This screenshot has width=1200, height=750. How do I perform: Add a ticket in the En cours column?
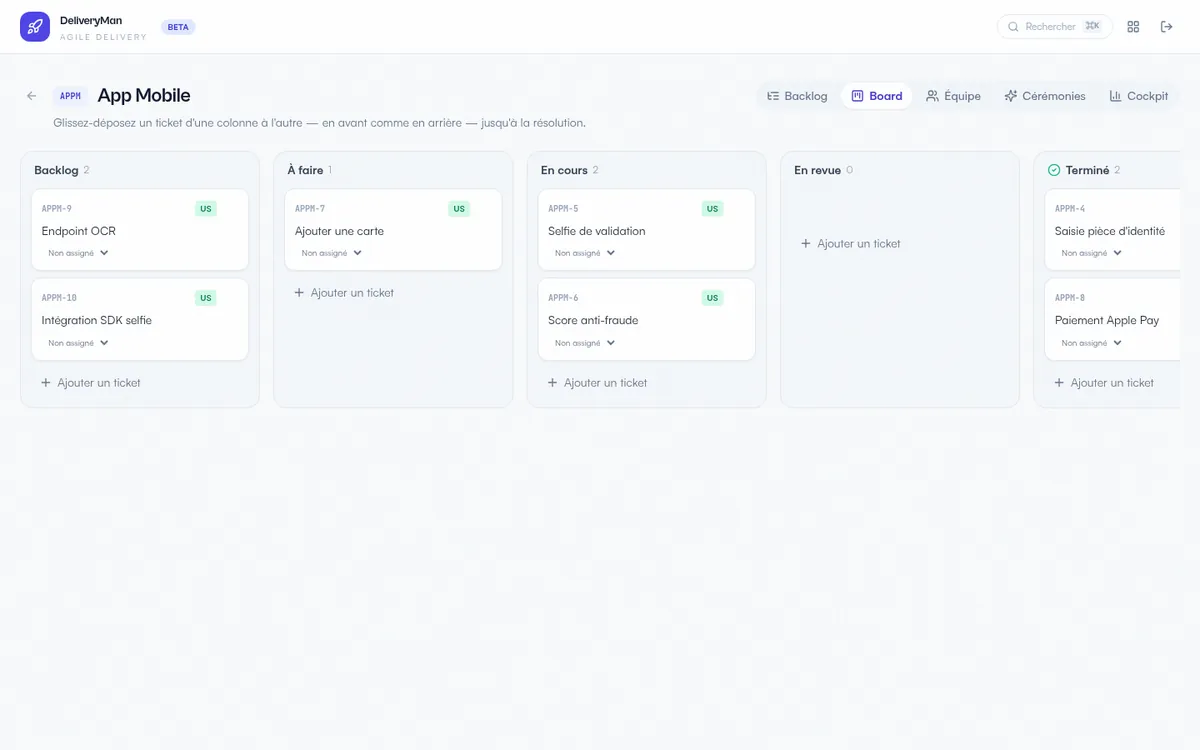click(x=598, y=383)
